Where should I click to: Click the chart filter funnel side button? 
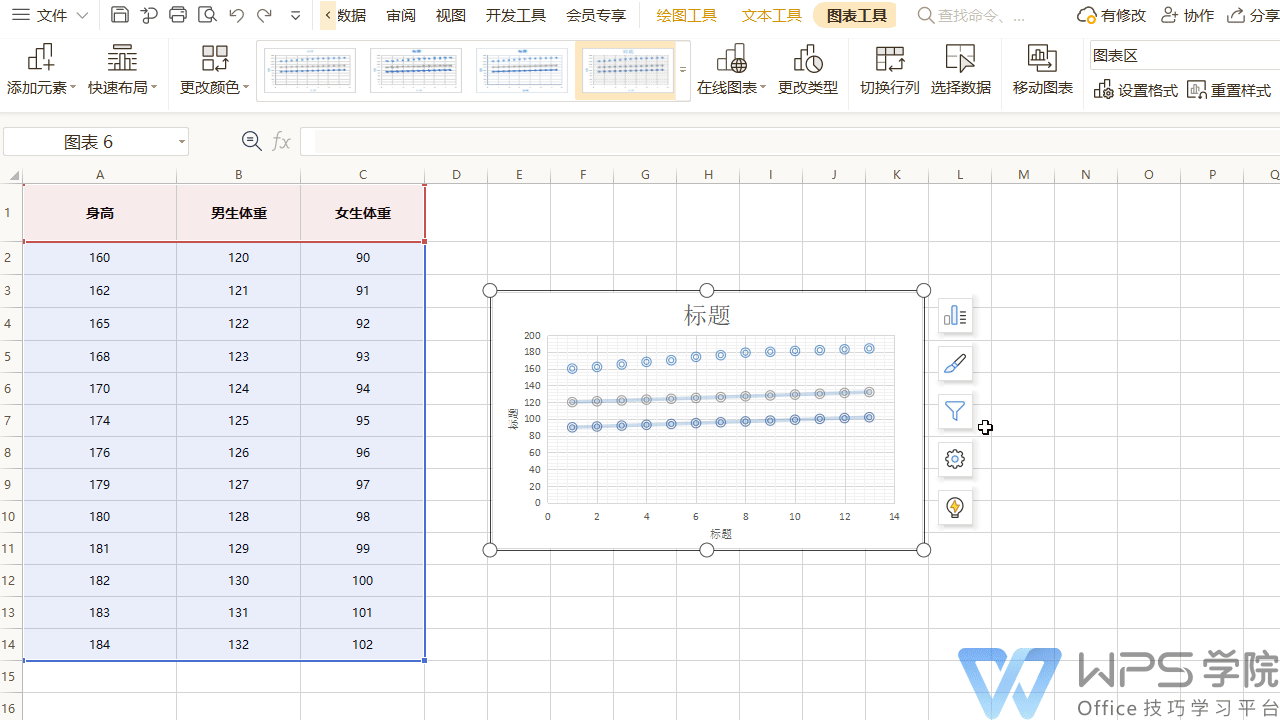tap(955, 411)
